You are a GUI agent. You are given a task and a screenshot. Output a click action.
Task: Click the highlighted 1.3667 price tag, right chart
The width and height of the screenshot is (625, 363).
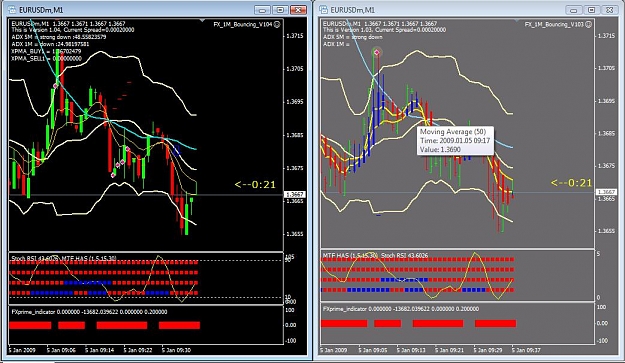click(606, 192)
